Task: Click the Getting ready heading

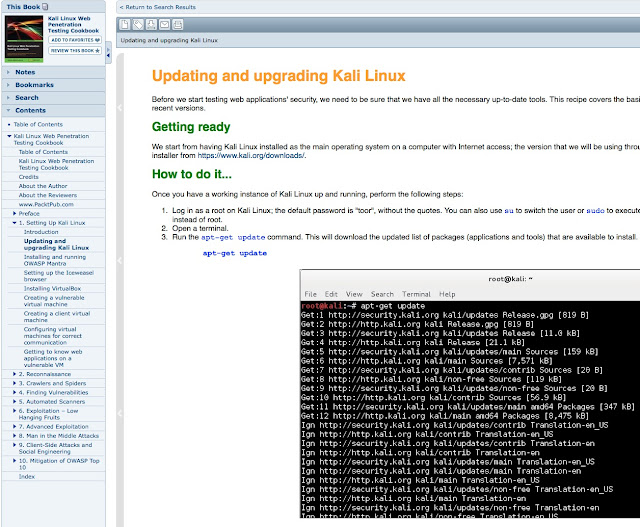Action: (191, 127)
